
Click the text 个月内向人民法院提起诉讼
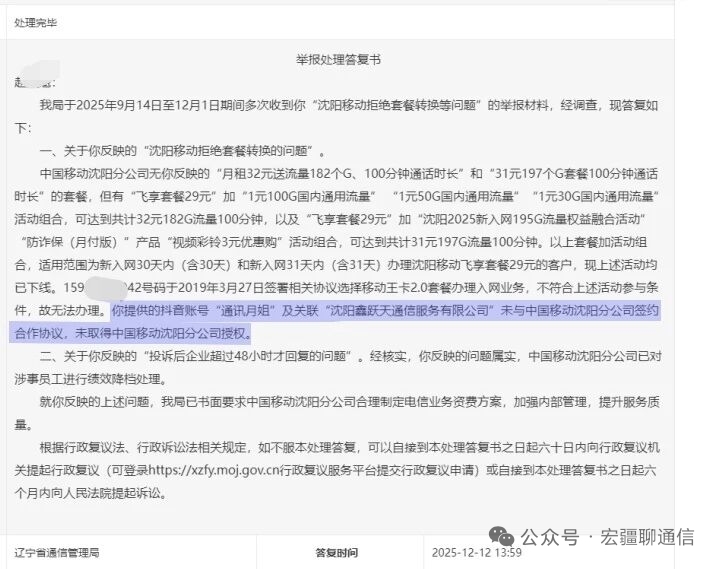click(x=91, y=493)
